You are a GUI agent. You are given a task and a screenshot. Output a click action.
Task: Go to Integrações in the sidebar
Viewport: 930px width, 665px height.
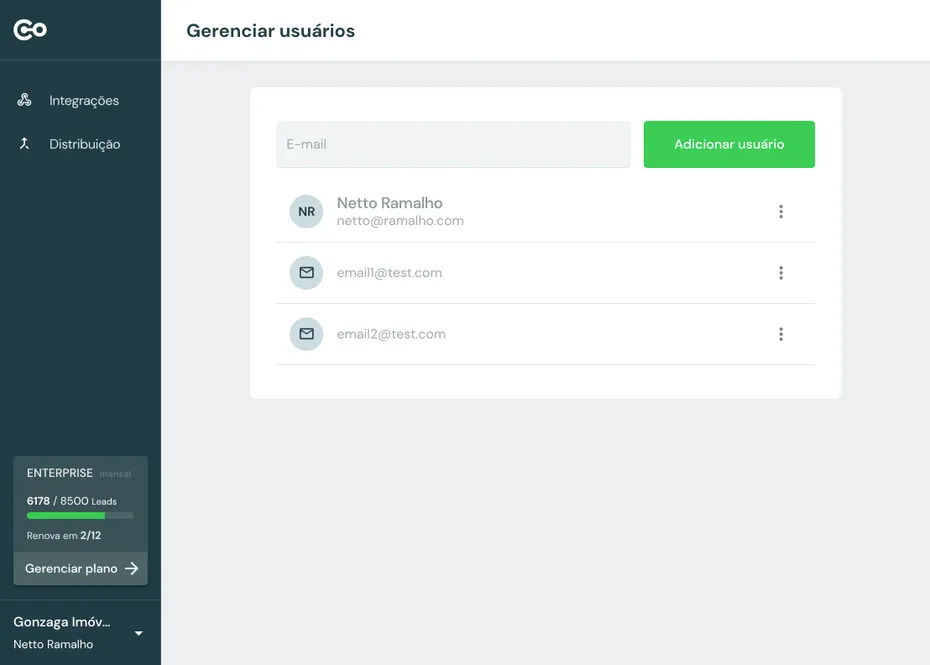(x=84, y=100)
